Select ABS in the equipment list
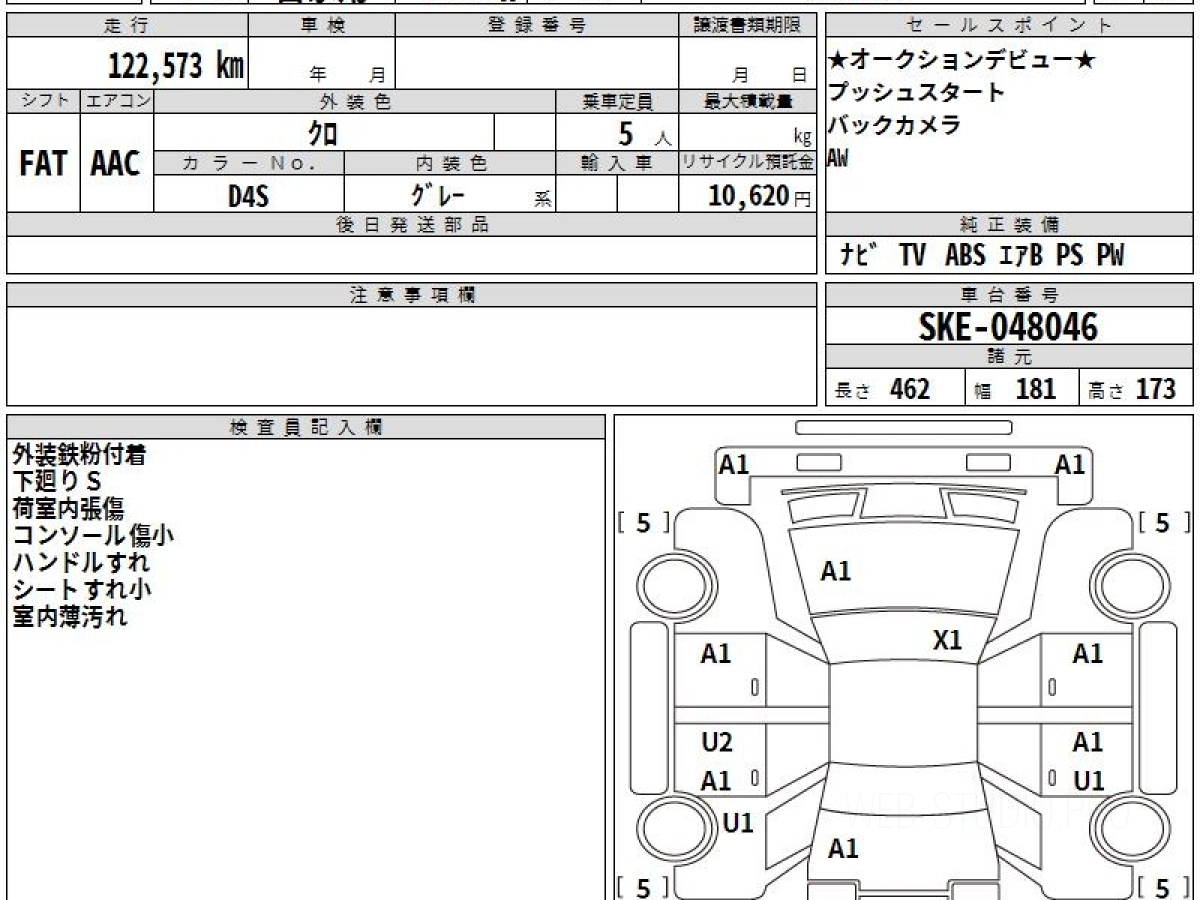 tap(964, 256)
